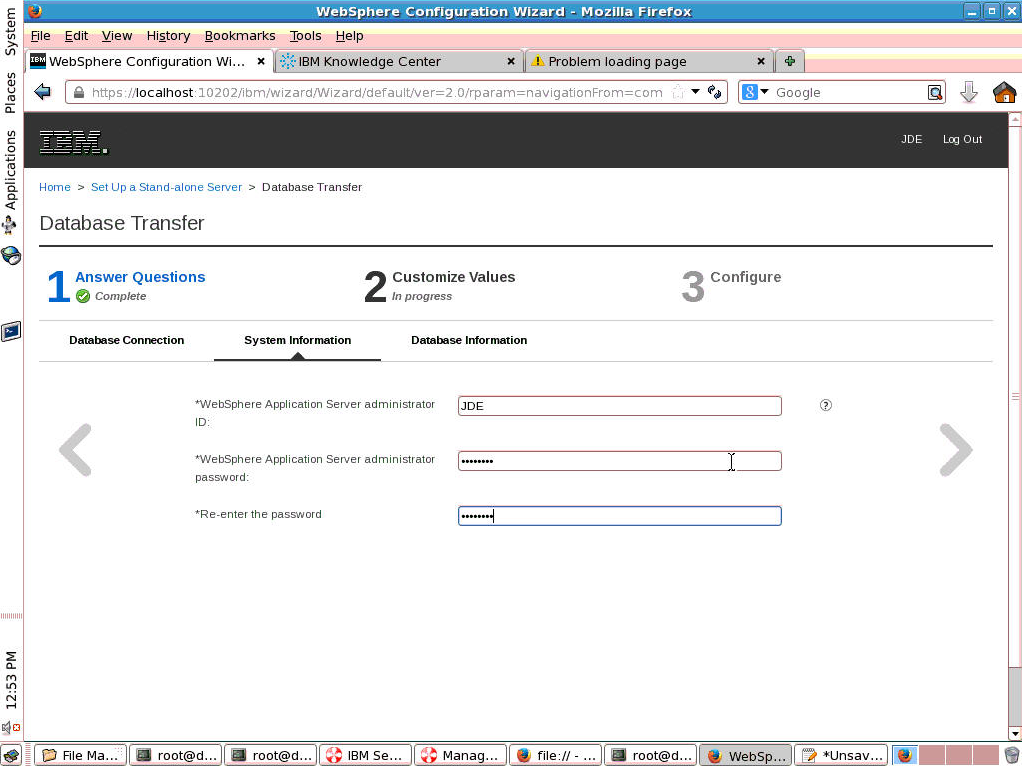Go to previous page with left chevron
The height and width of the screenshot is (766, 1022).
point(76,450)
